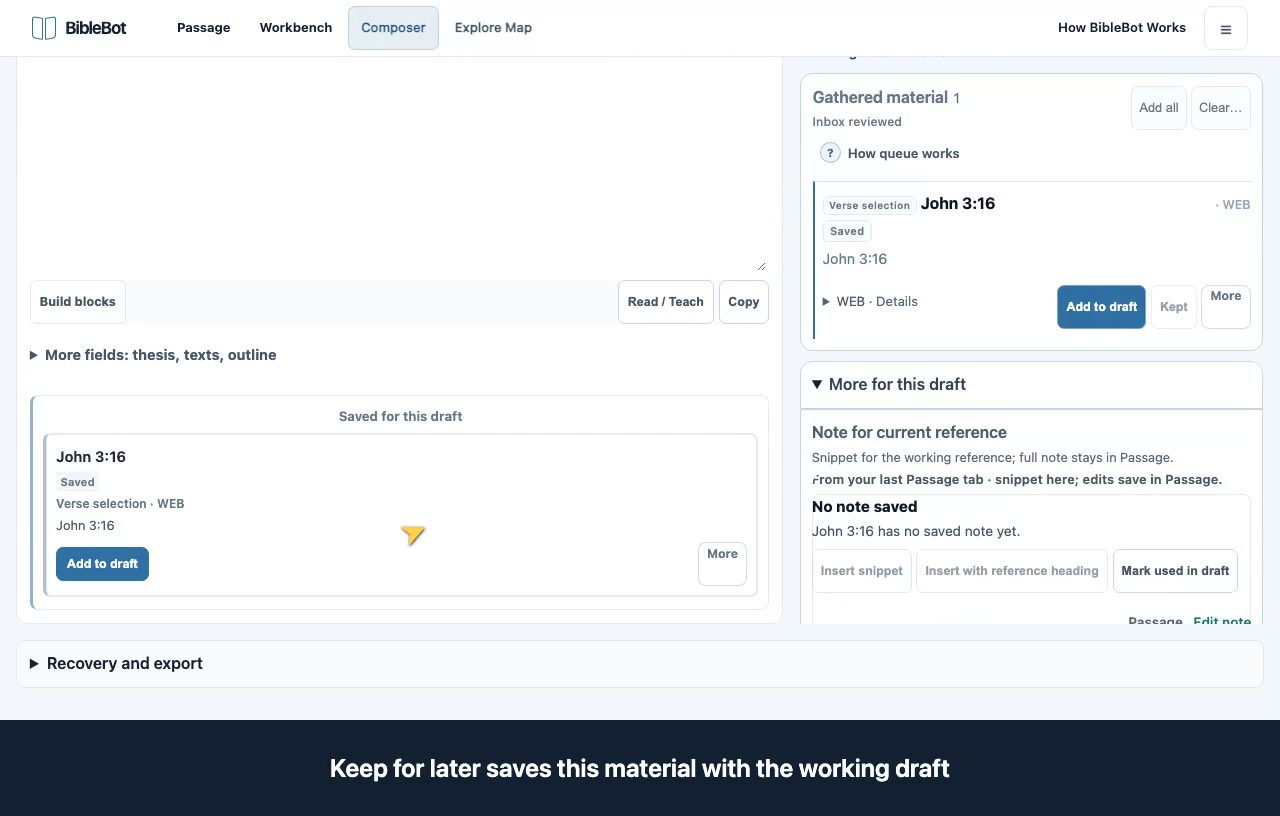Click the Read / Teach button
Image resolution: width=1280 pixels, height=816 pixels.
[x=666, y=302]
